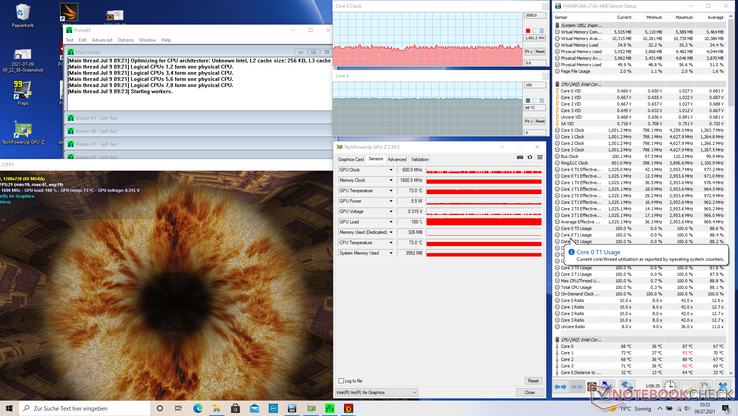Open Task View on the taskbar
The width and height of the screenshot is (738, 416).
coord(178,408)
